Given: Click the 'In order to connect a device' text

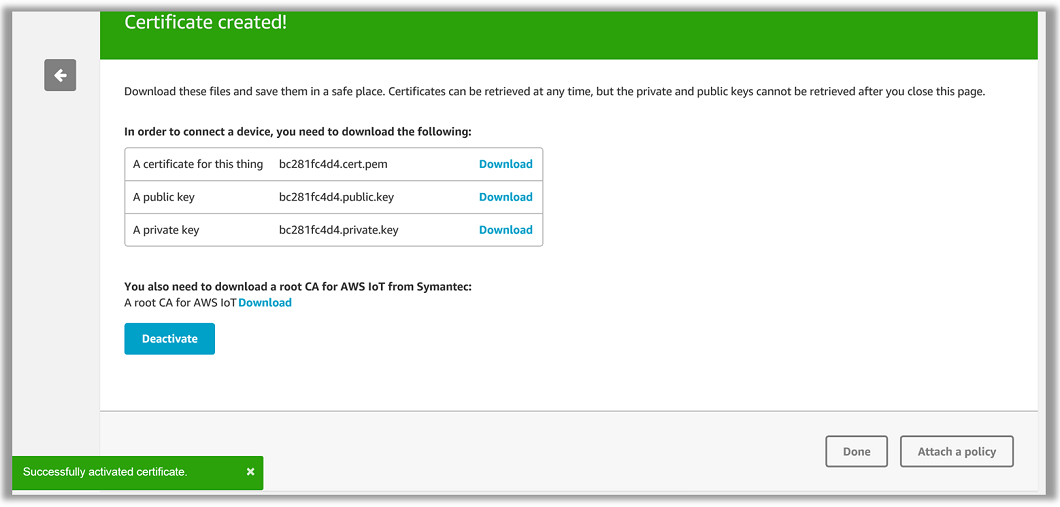Looking at the screenshot, I should click(297, 131).
